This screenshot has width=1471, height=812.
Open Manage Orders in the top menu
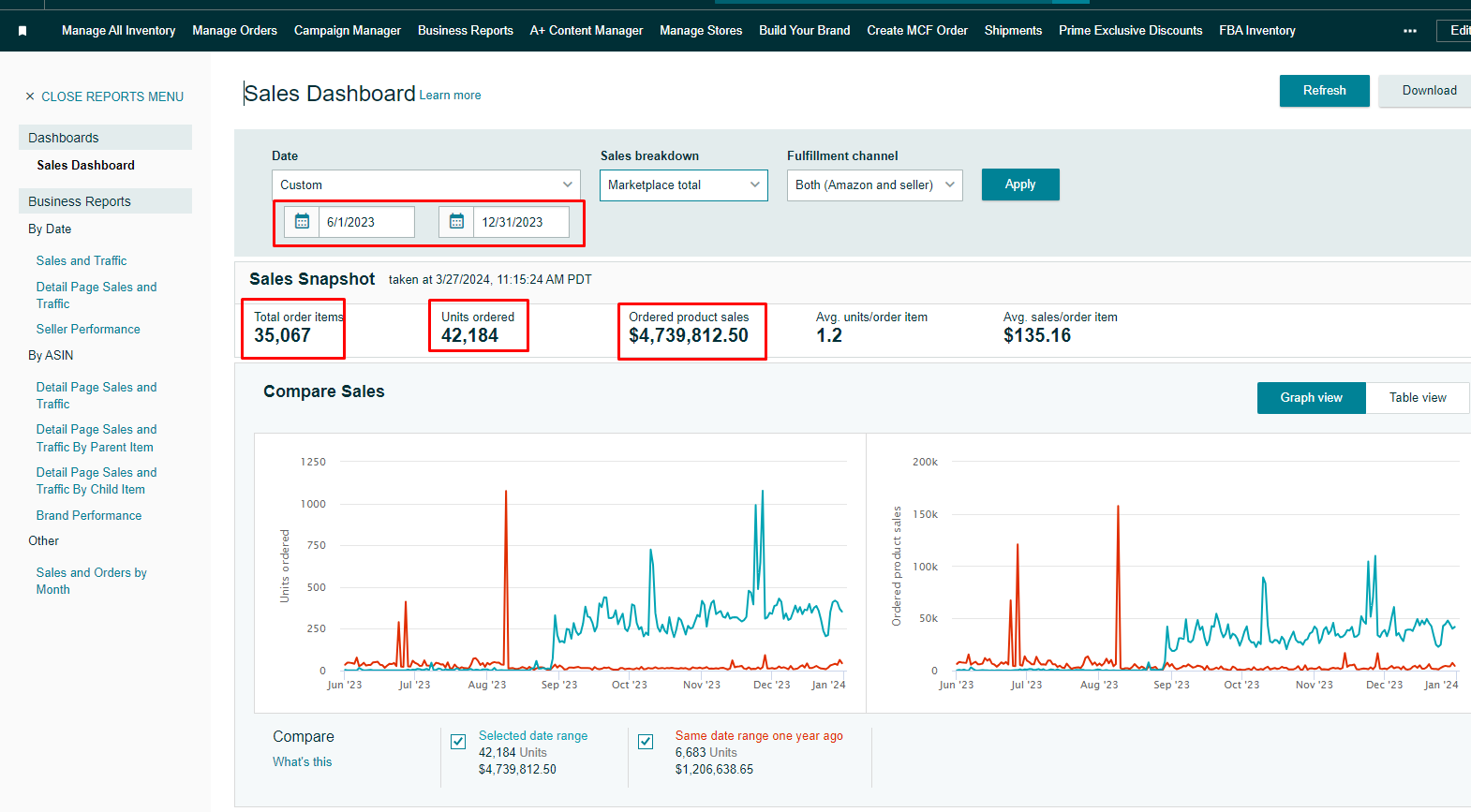[x=234, y=31]
